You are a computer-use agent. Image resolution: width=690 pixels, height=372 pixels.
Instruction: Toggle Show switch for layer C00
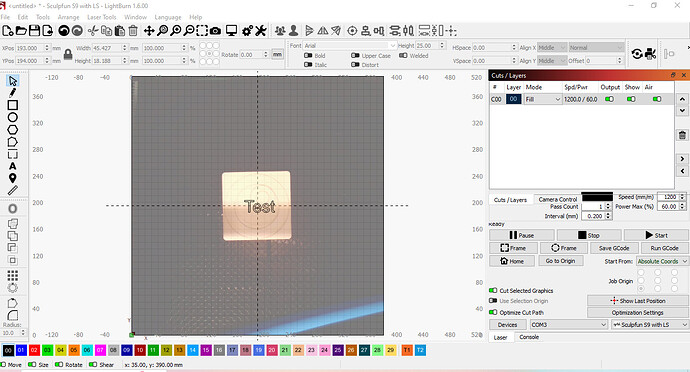[x=631, y=99]
